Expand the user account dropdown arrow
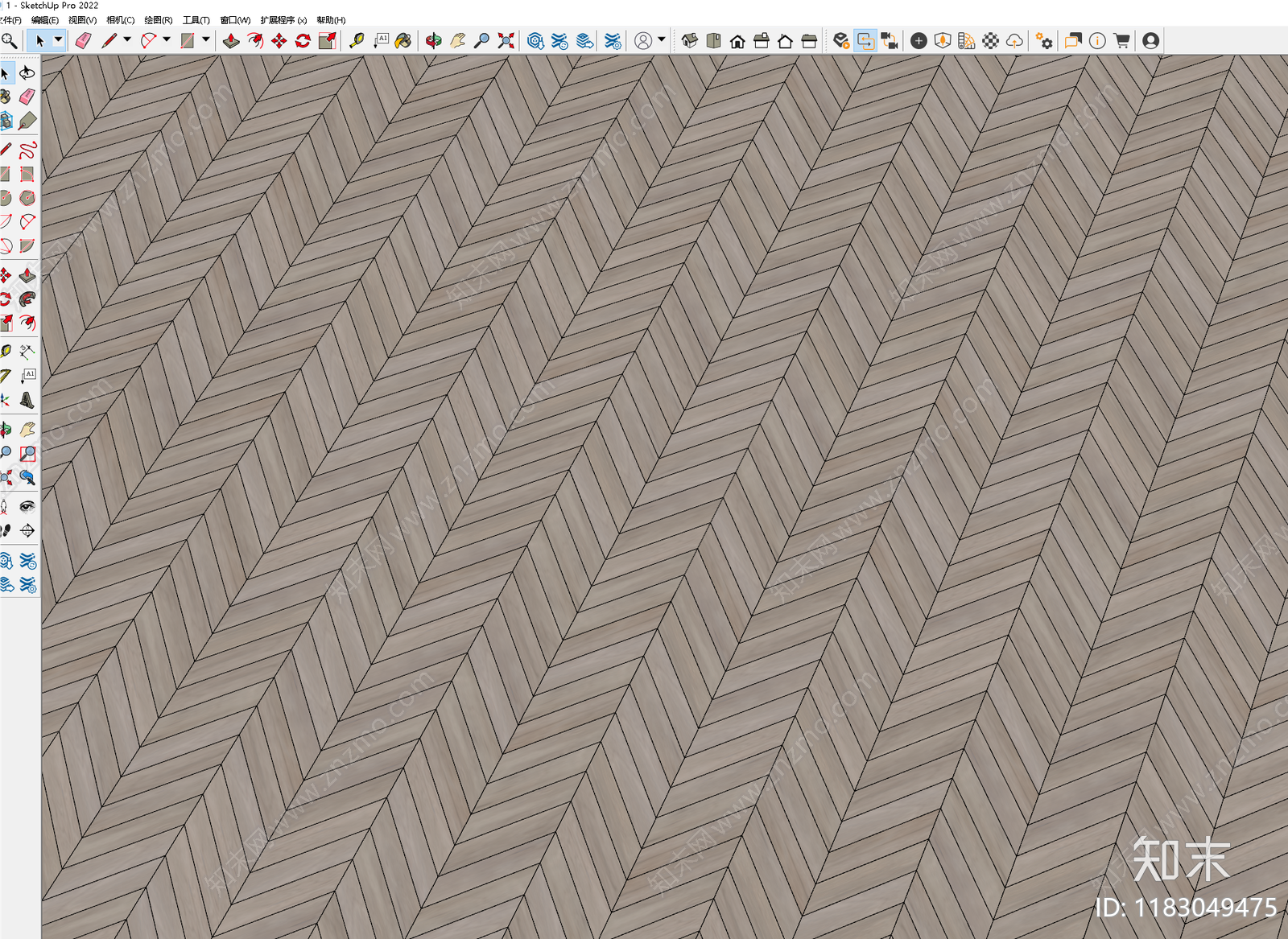 click(662, 39)
